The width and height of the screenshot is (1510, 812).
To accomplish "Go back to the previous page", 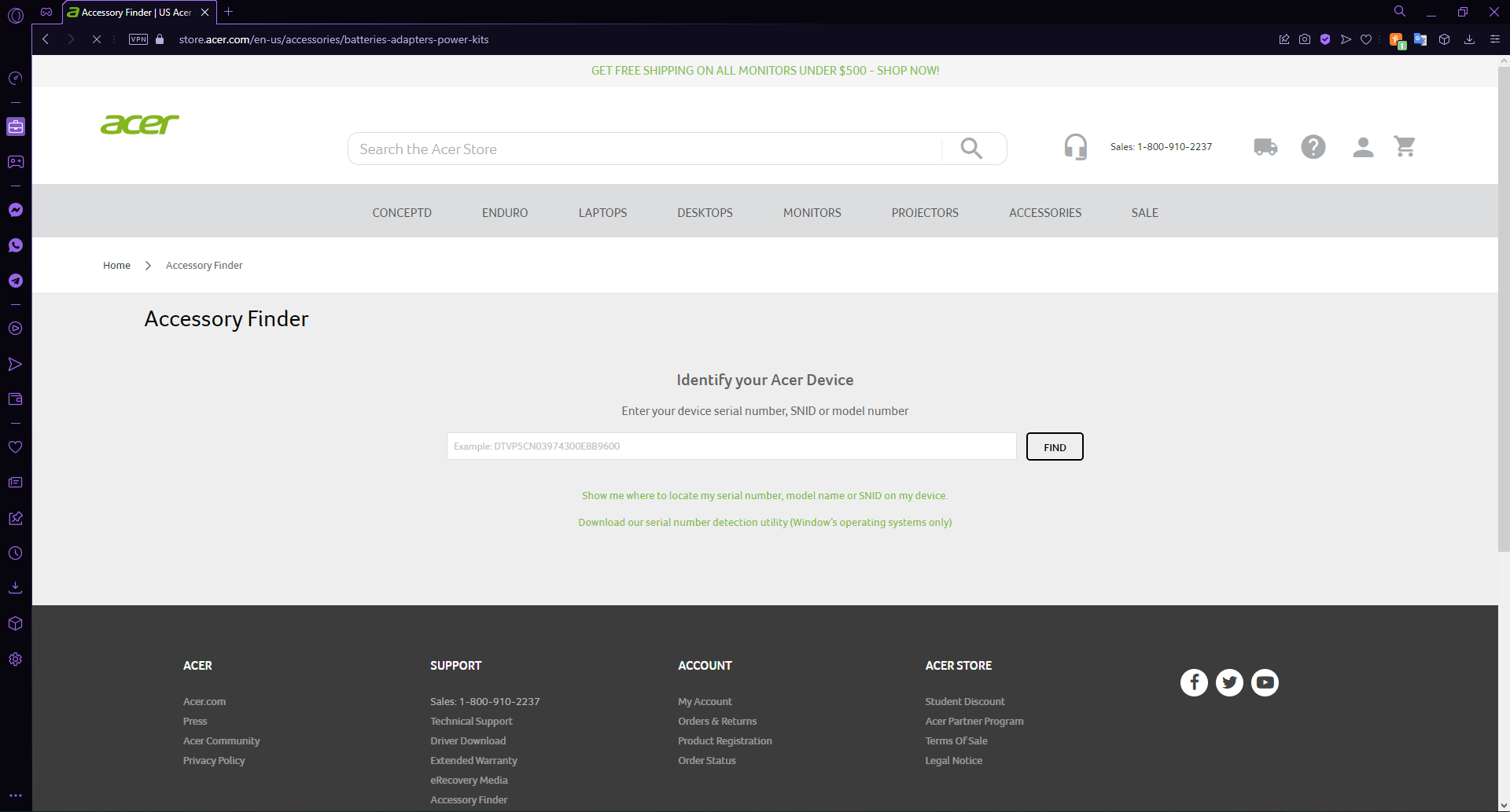I will [x=46, y=39].
